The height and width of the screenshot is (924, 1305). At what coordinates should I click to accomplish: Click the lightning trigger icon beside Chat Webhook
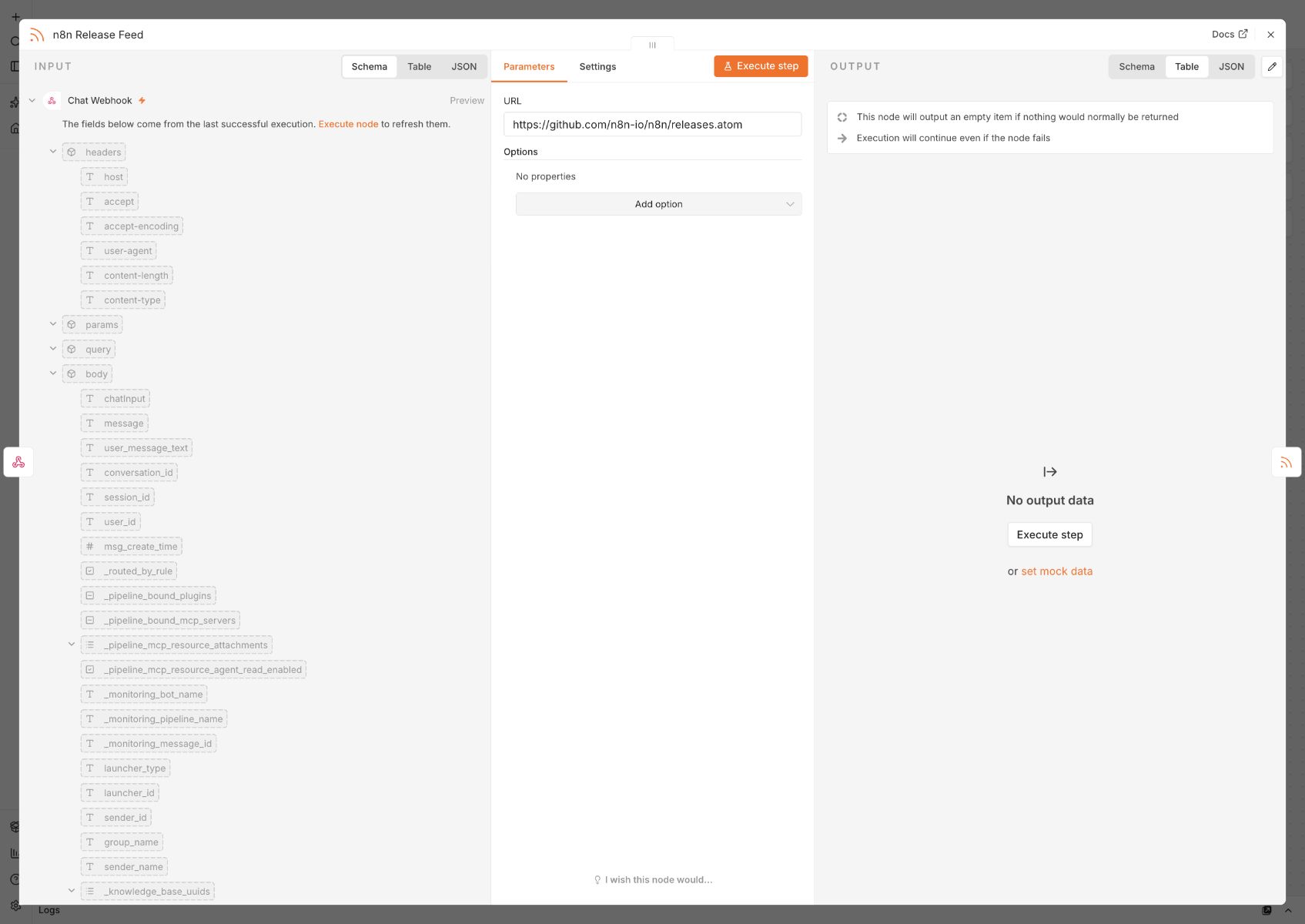(x=142, y=101)
